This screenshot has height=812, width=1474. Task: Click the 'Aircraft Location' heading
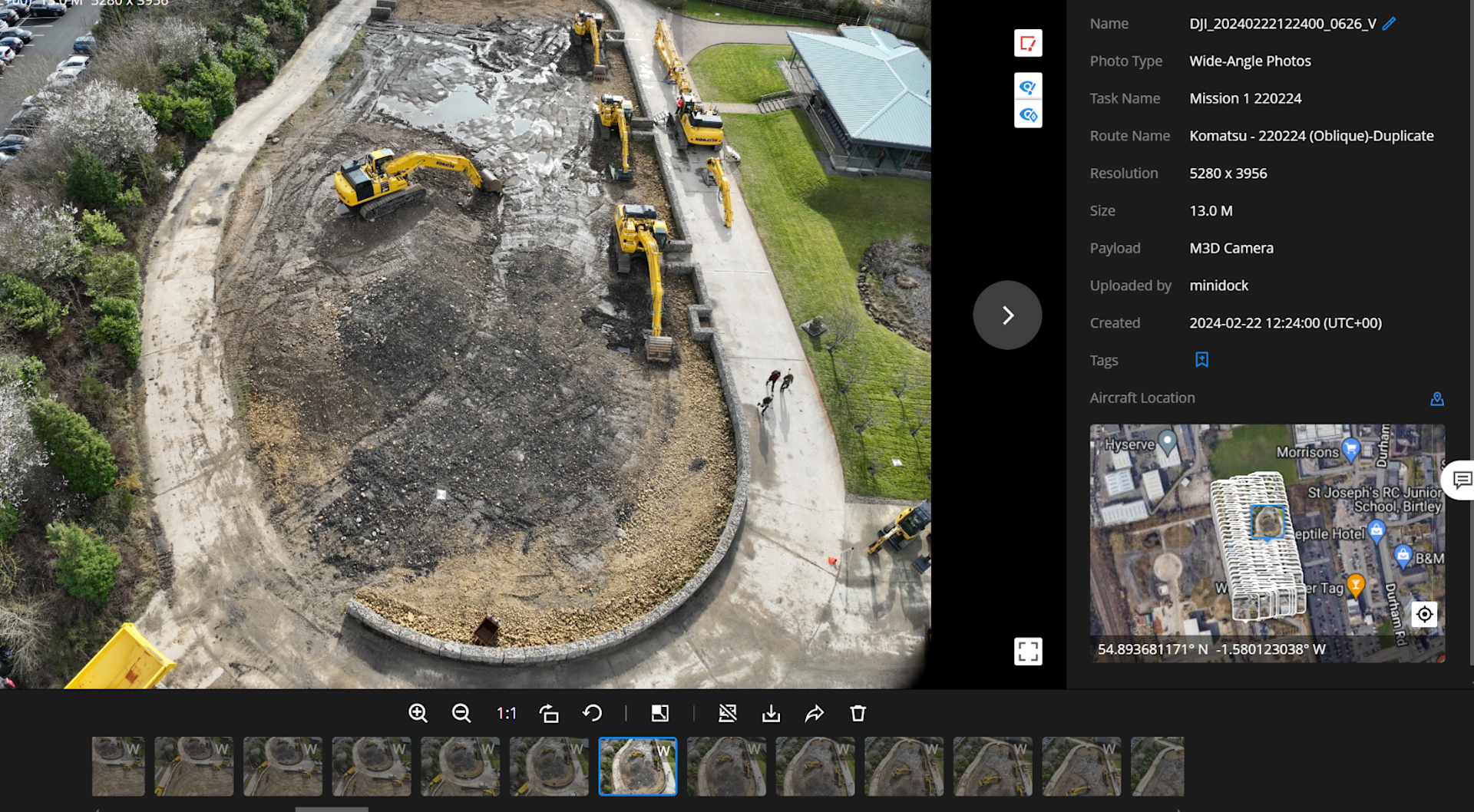coord(1142,398)
